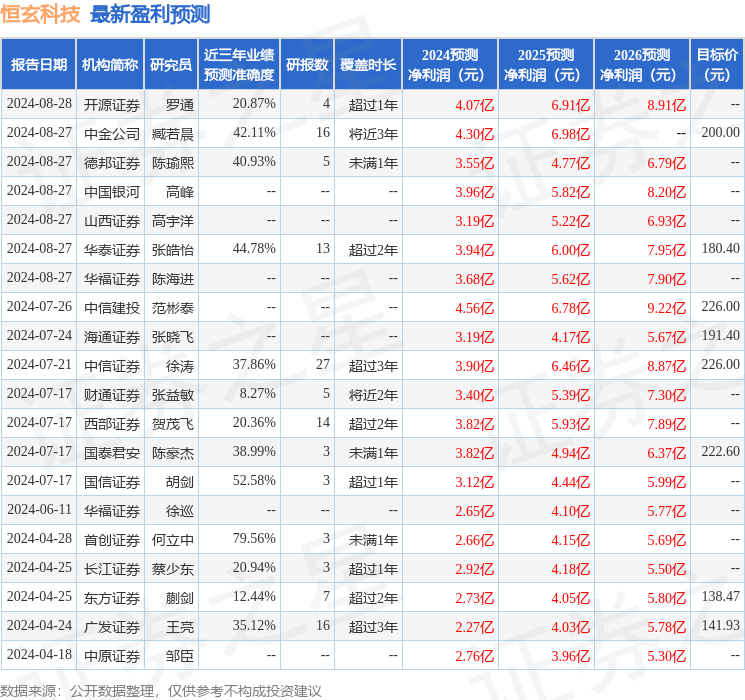Click target price 191.40
Screen dimensions: 745x700
720,335
